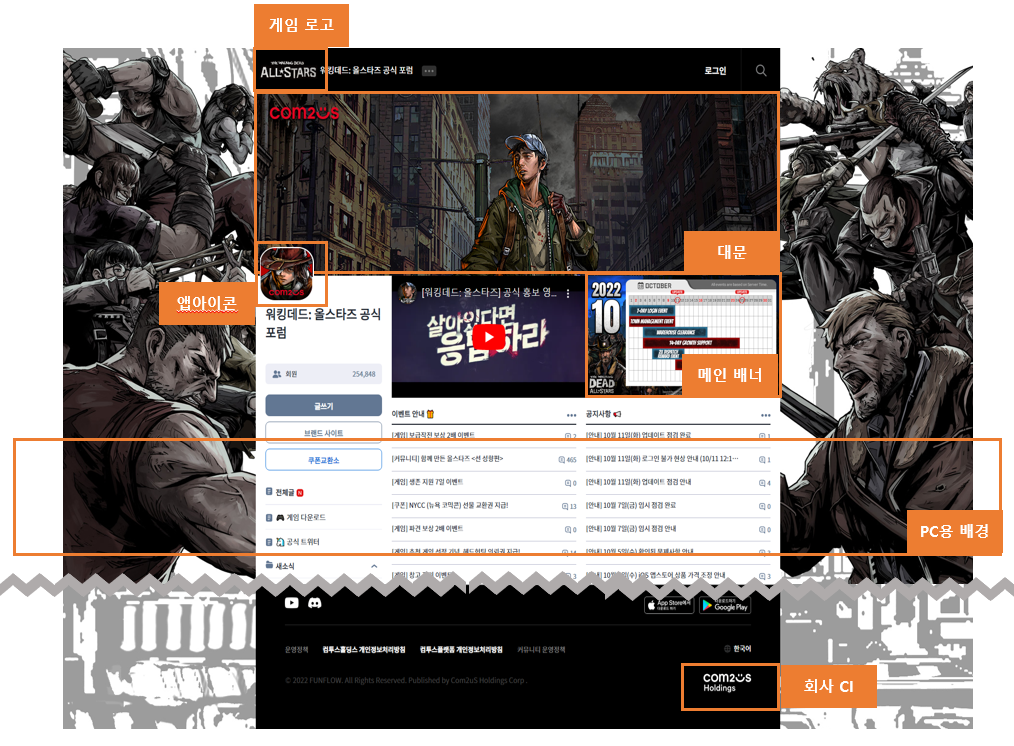Open 컴투스홀딩스 개인정보처리방침 footer link
1014x746 pixels.
[x=364, y=650]
